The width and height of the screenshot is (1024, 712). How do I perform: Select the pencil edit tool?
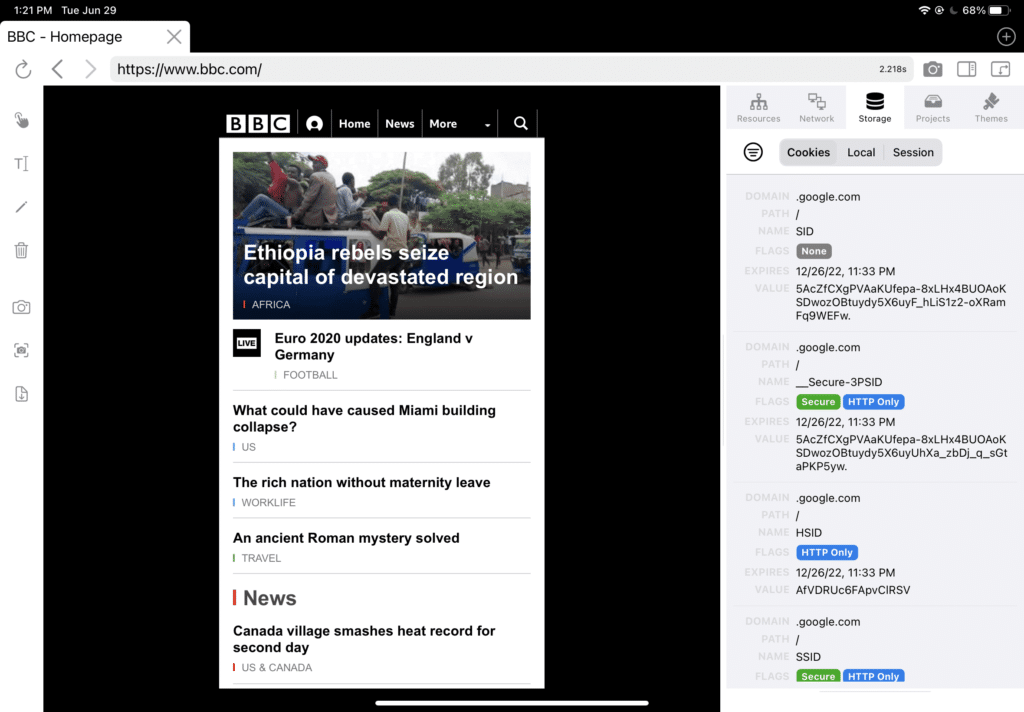pyautogui.click(x=22, y=207)
